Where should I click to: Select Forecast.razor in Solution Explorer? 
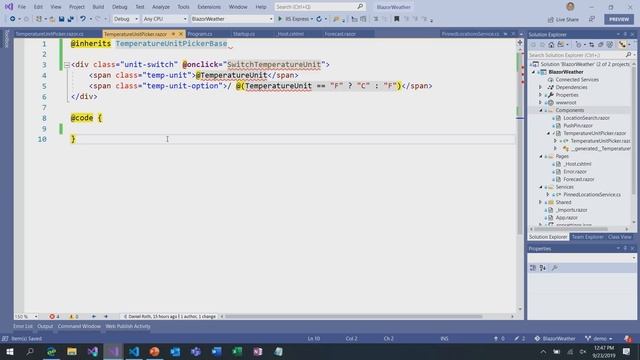(579, 179)
